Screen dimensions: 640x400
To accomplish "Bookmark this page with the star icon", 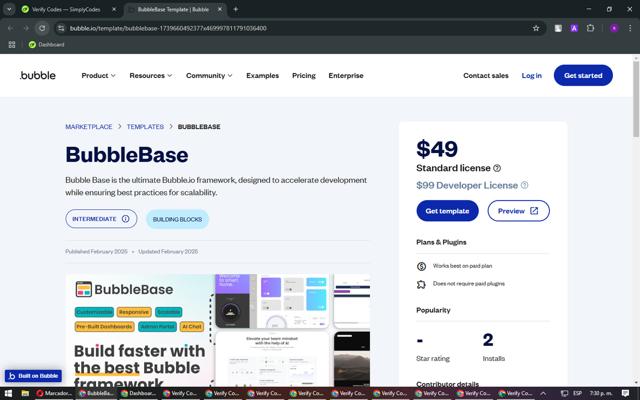I will 536,28.
